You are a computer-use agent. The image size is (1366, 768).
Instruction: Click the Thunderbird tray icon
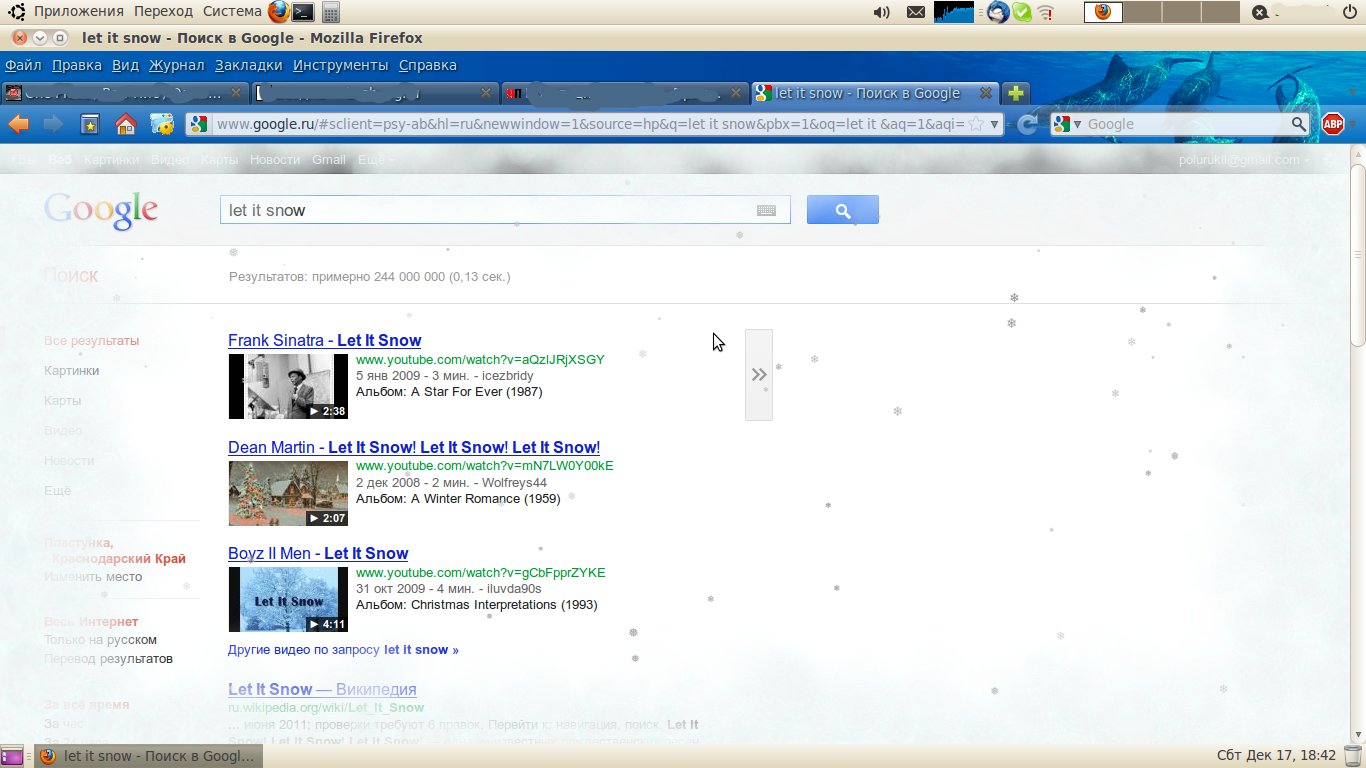[997, 12]
